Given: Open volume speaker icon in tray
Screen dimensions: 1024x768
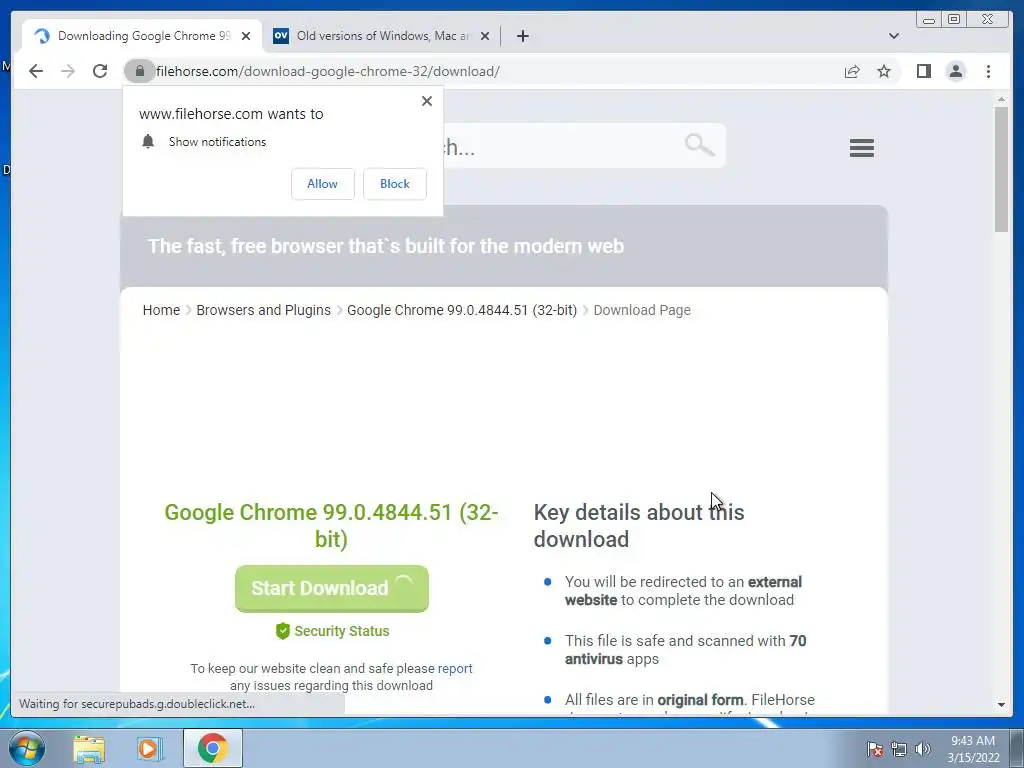Looking at the screenshot, I should pyautogui.click(x=923, y=749).
